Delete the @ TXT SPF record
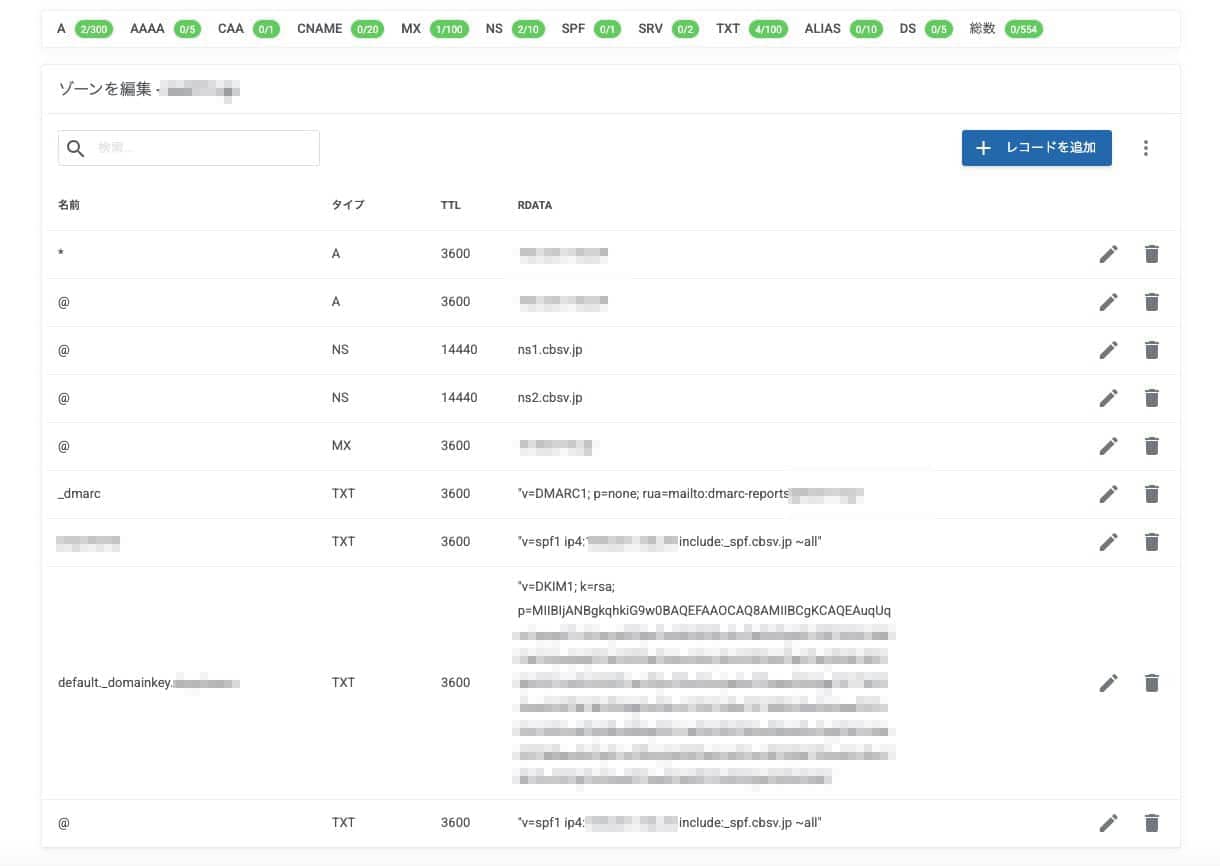 [x=1152, y=823]
